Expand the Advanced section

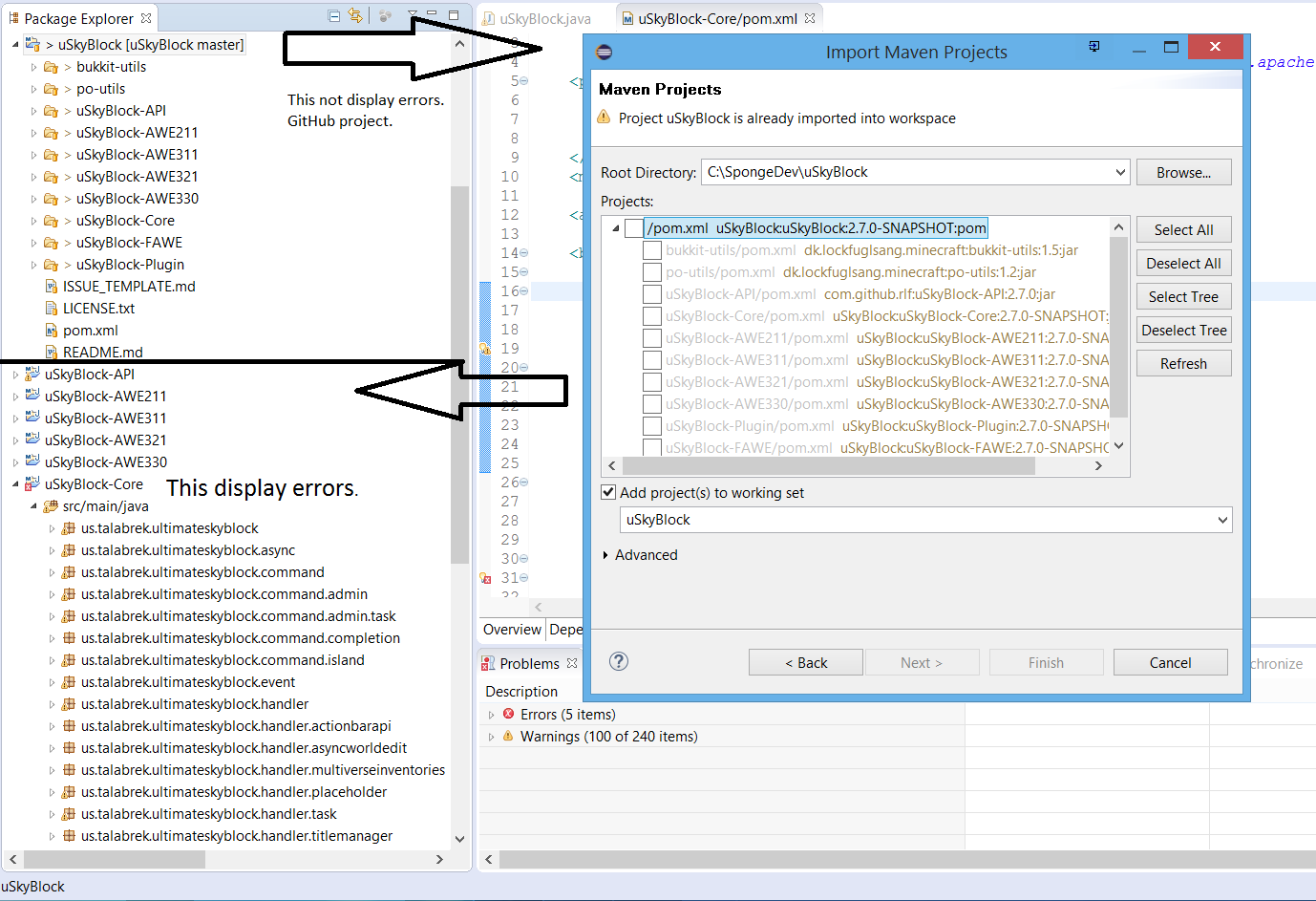(605, 555)
